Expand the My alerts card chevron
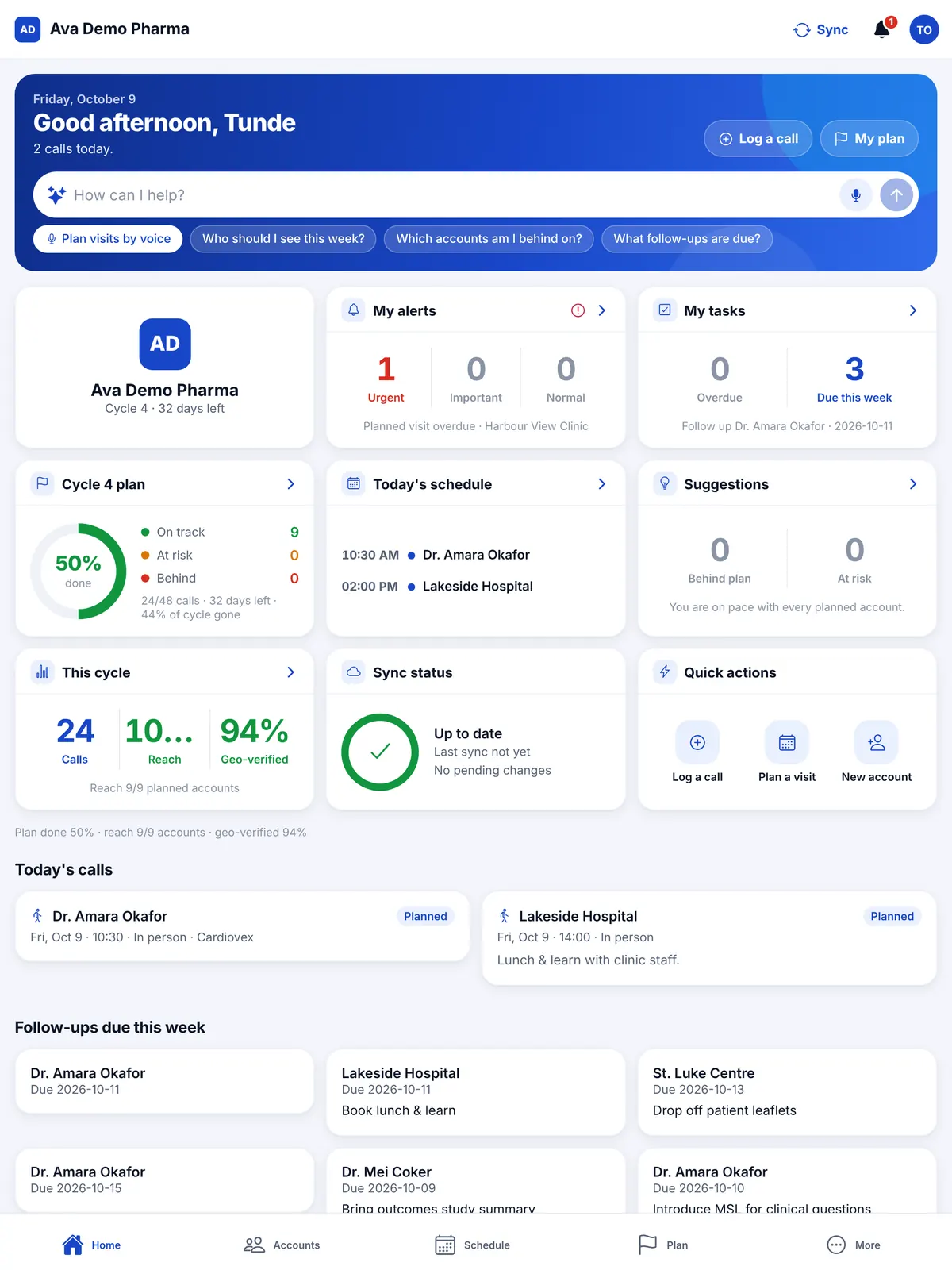The width and height of the screenshot is (952, 1270). pyautogui.click(x=602, y=310)
